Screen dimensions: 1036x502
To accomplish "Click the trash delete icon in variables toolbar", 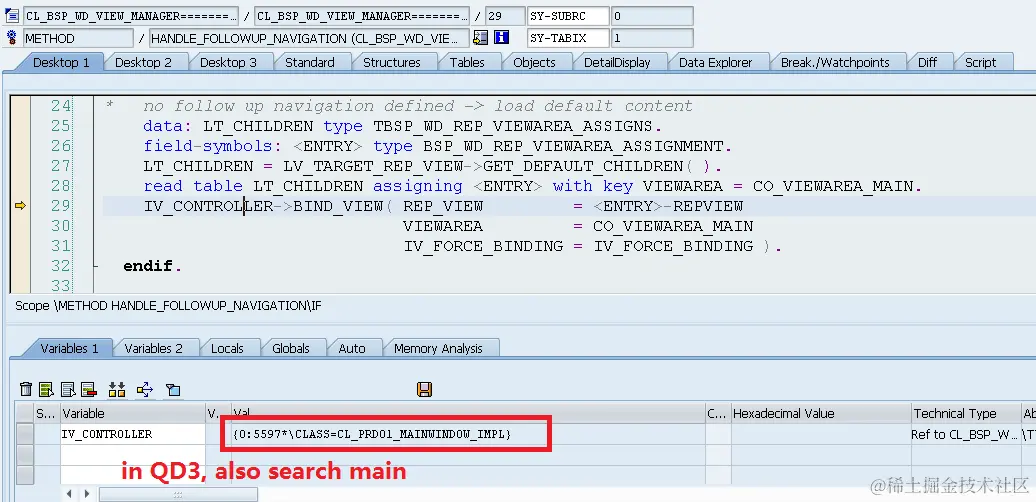I will pos(26,389).
